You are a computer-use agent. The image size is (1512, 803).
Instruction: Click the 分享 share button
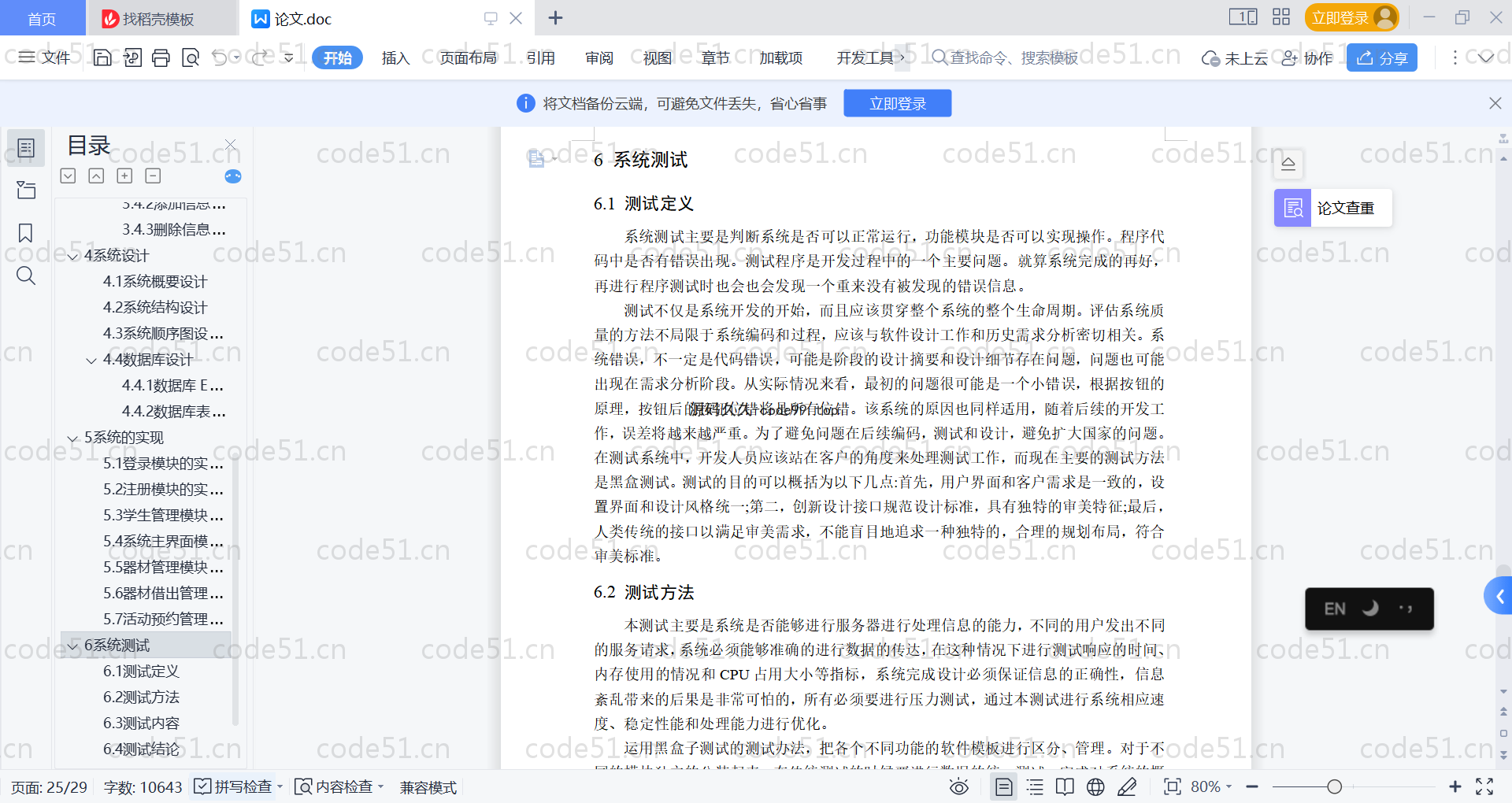(1382, 58)
